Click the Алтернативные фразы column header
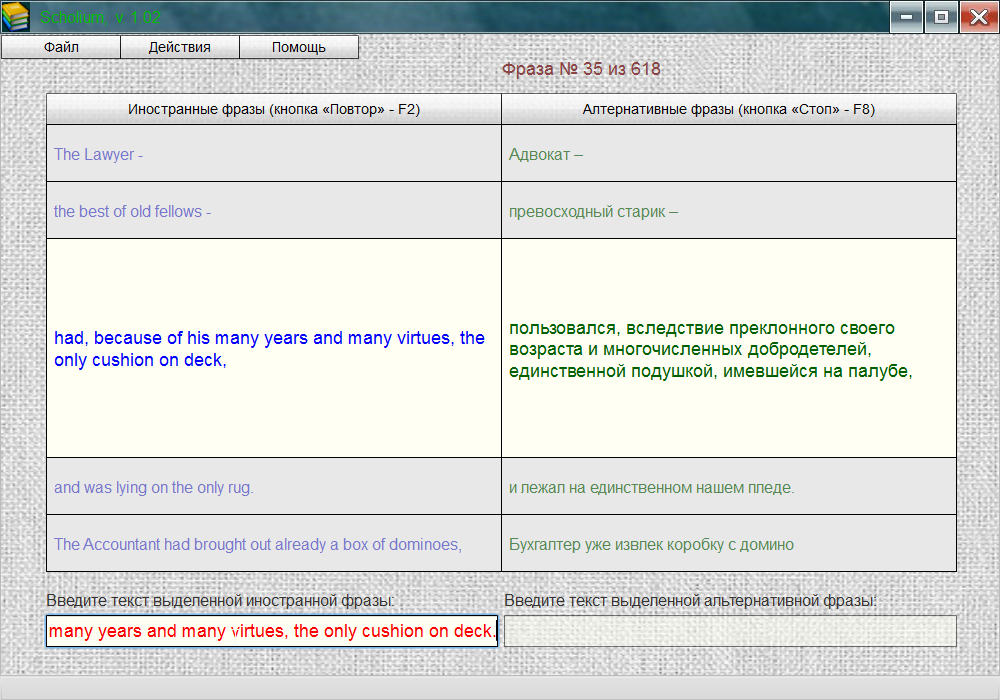The width and height of the screenshot is (1000, 700). [728, 109]
